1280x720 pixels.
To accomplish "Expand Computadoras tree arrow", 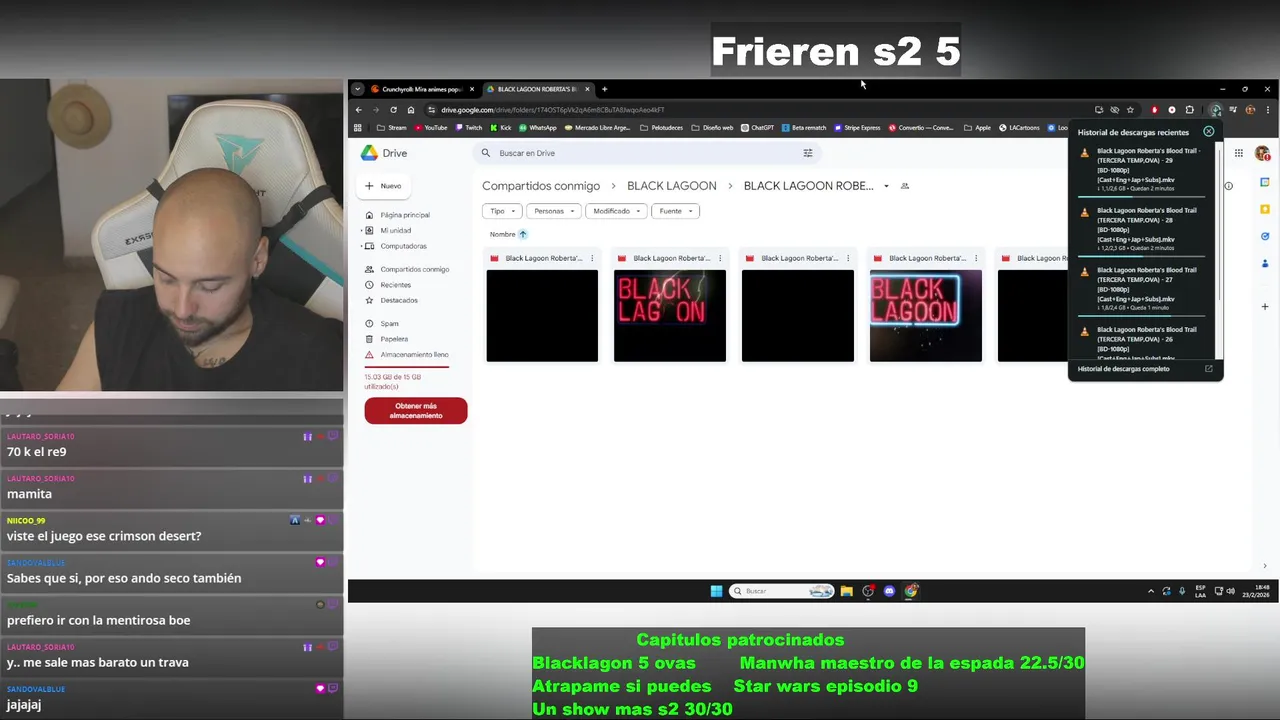I will click(362, 246).
